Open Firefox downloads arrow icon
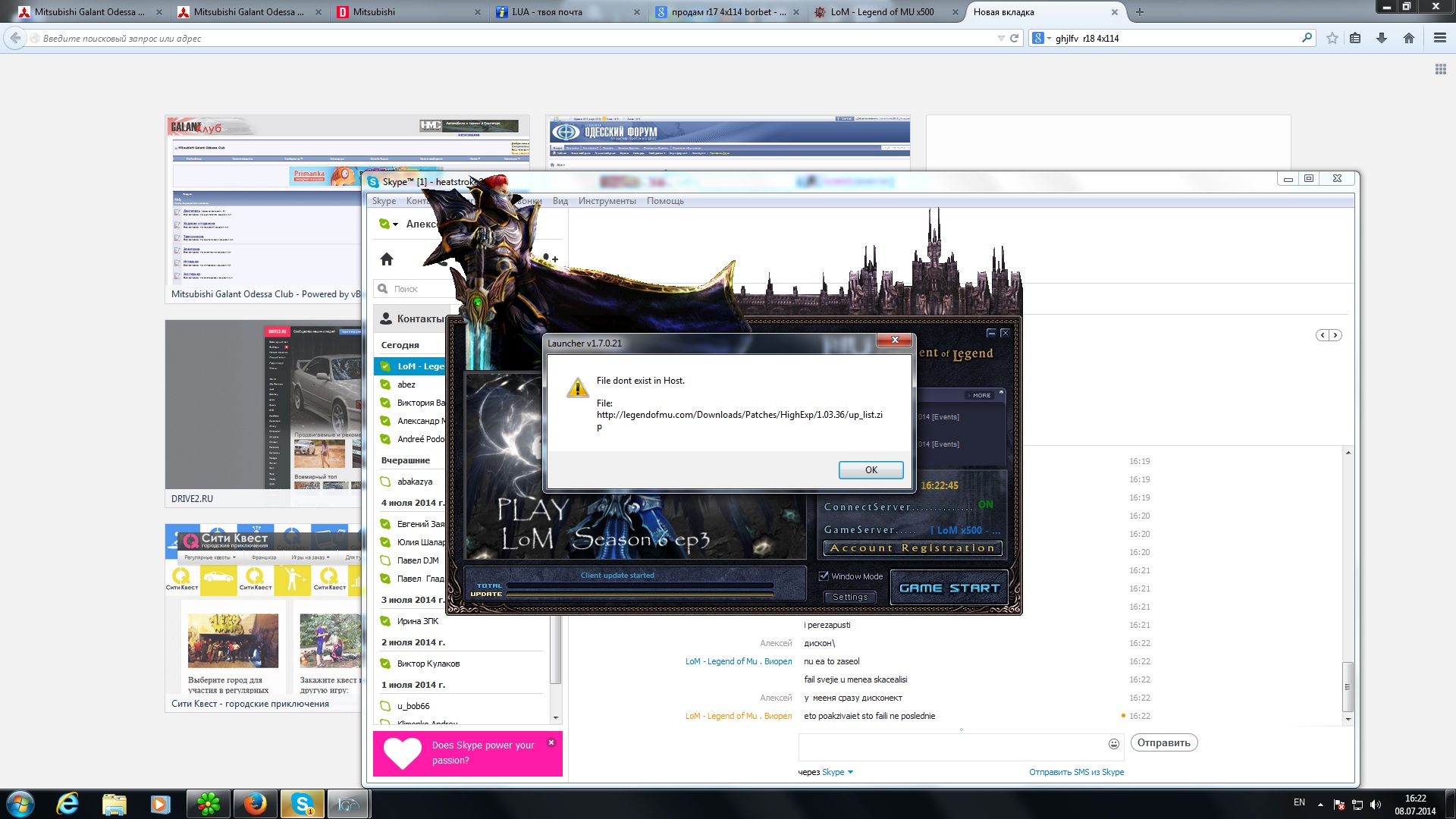The height and width of the screenshot is (819, 1456). (x=1382, y=38)
